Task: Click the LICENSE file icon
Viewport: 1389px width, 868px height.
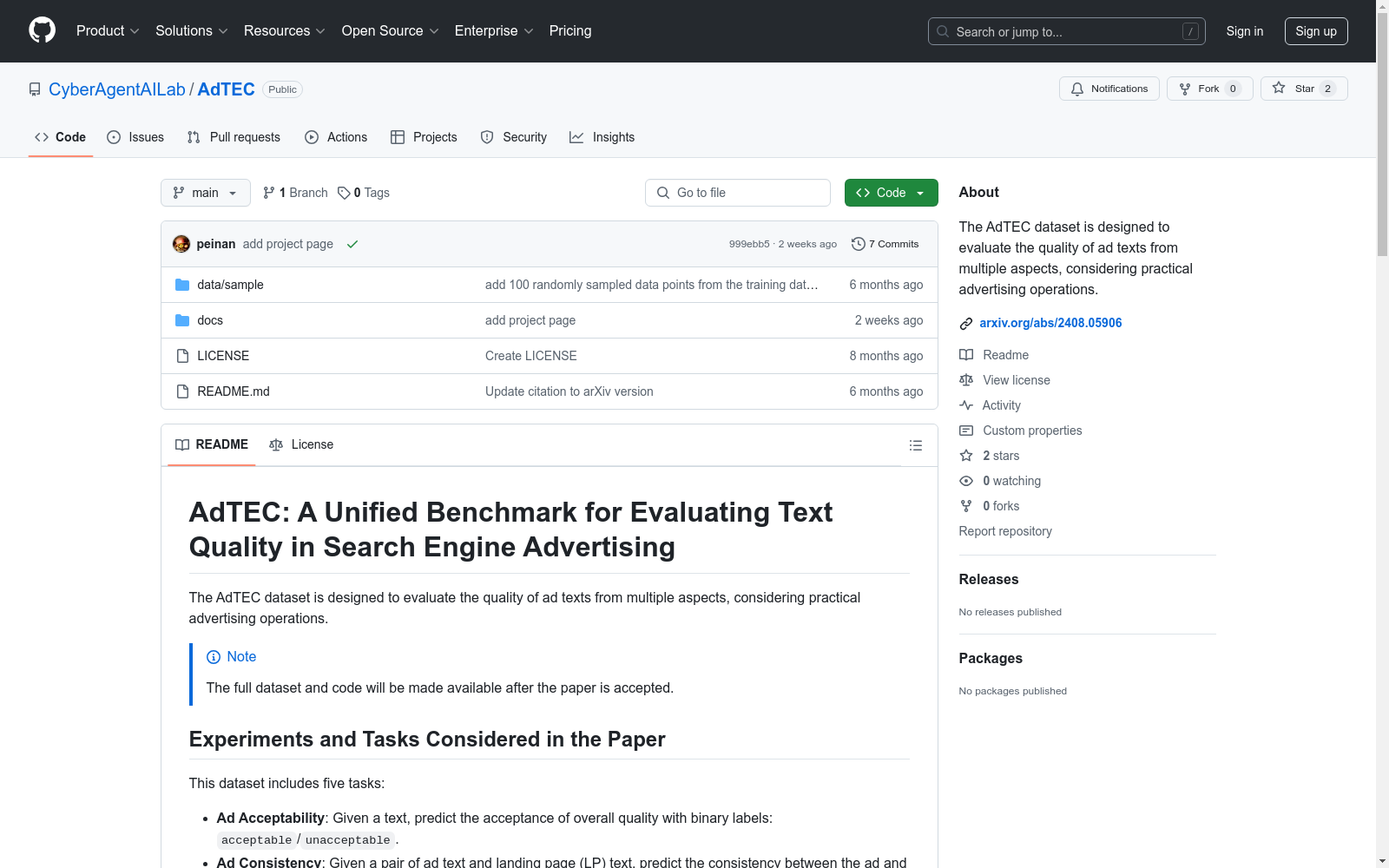Action: (x=182, y=356)
